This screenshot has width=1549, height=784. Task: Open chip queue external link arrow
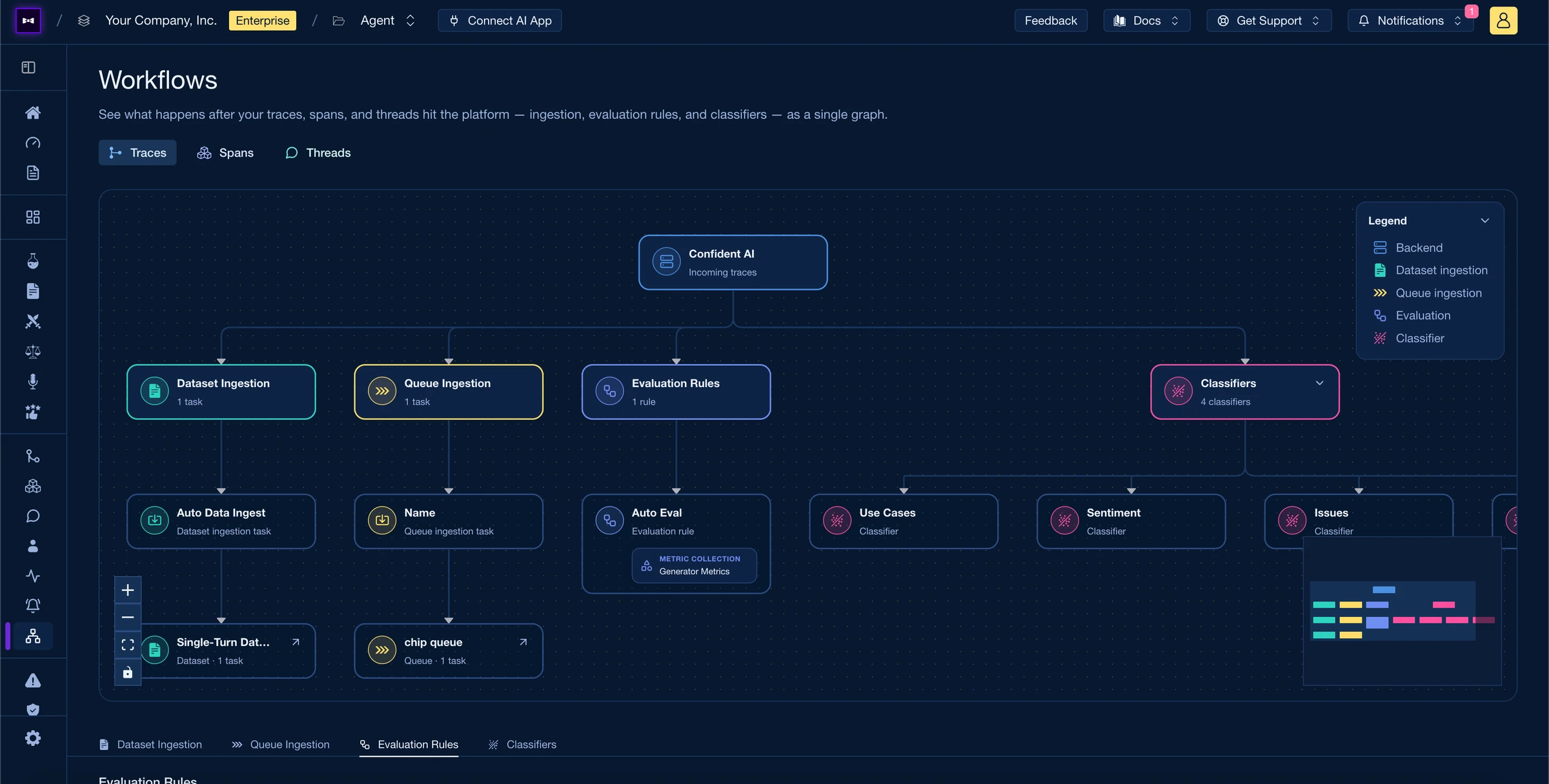point(523,642)
